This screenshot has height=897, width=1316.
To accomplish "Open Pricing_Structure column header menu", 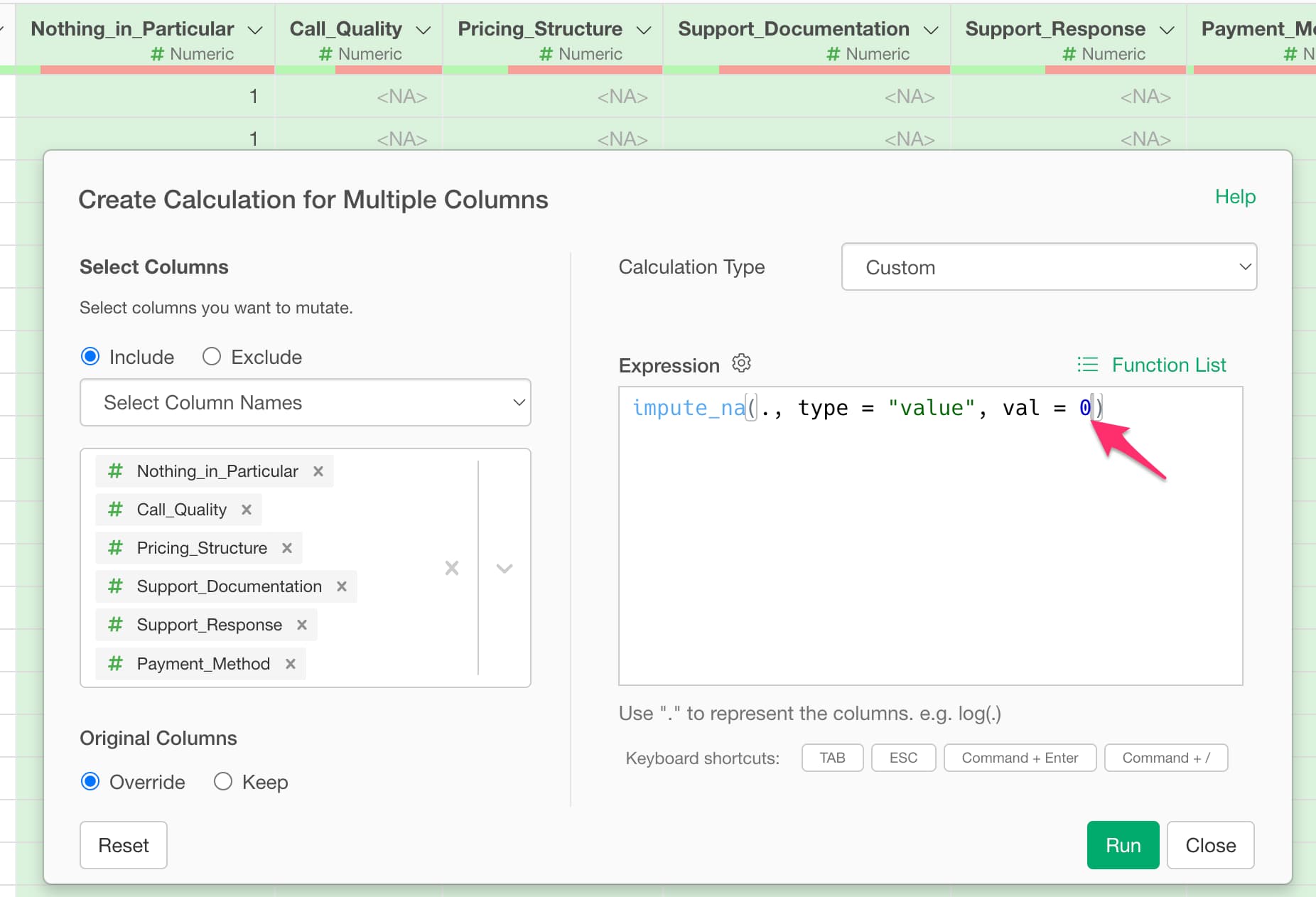I will click(644, 30).
